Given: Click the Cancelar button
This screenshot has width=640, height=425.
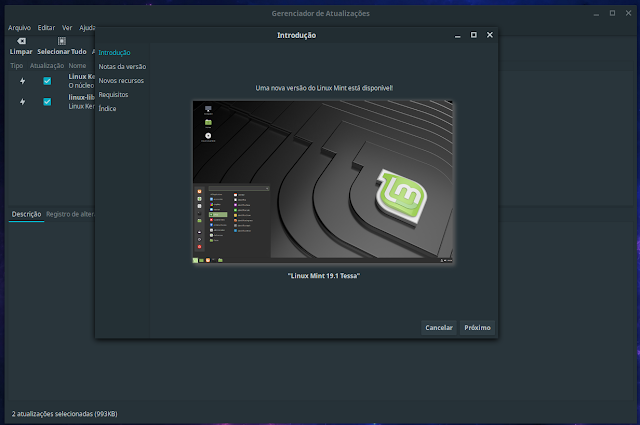Looking at the screenshot, I should pyautogui.click(x=439, y=327).
